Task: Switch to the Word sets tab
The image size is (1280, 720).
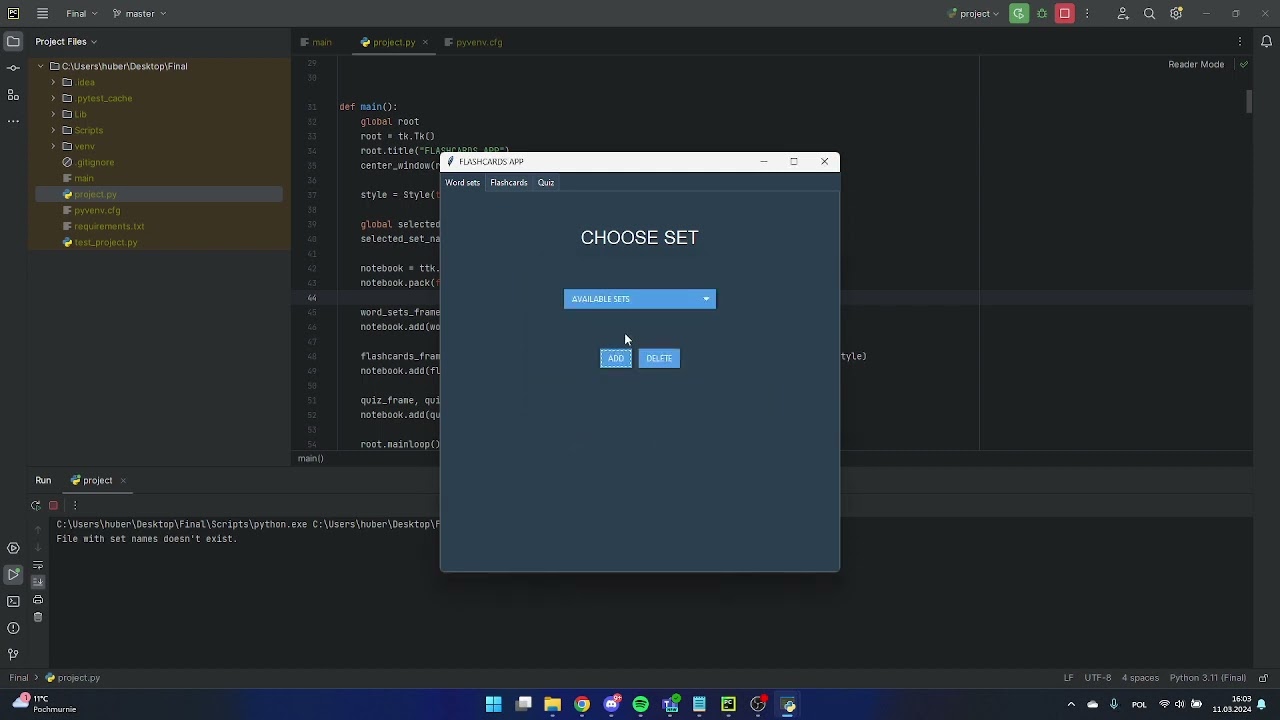Action: (463, 183)
